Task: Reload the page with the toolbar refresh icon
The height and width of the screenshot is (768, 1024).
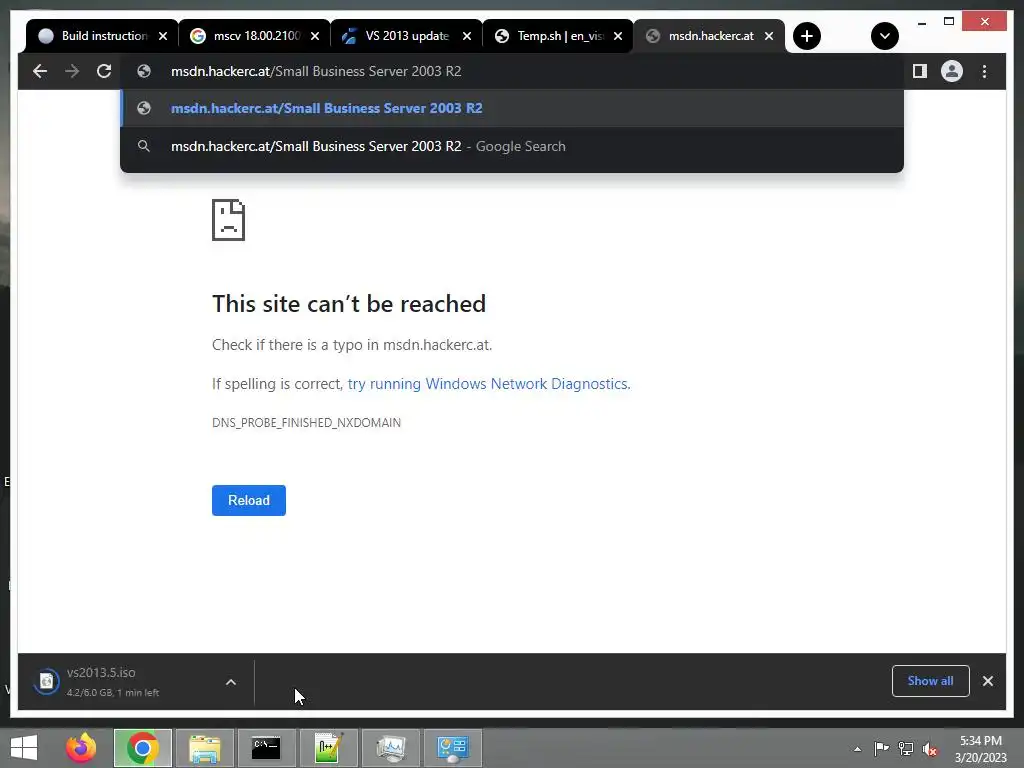Action: pyautogui.click(x=104, y=71)
